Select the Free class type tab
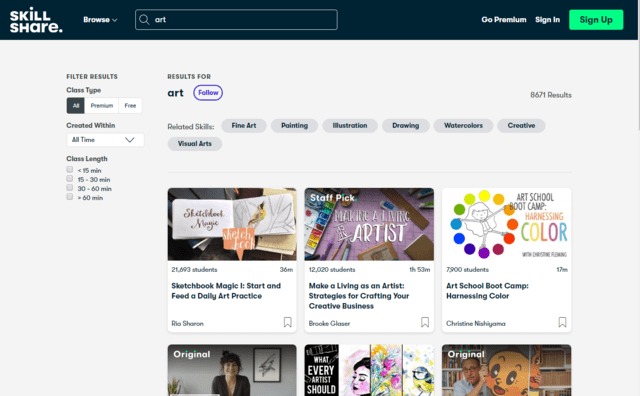This screenshot has height=396, width=640. pyautogui.click(x=130, y=105)
